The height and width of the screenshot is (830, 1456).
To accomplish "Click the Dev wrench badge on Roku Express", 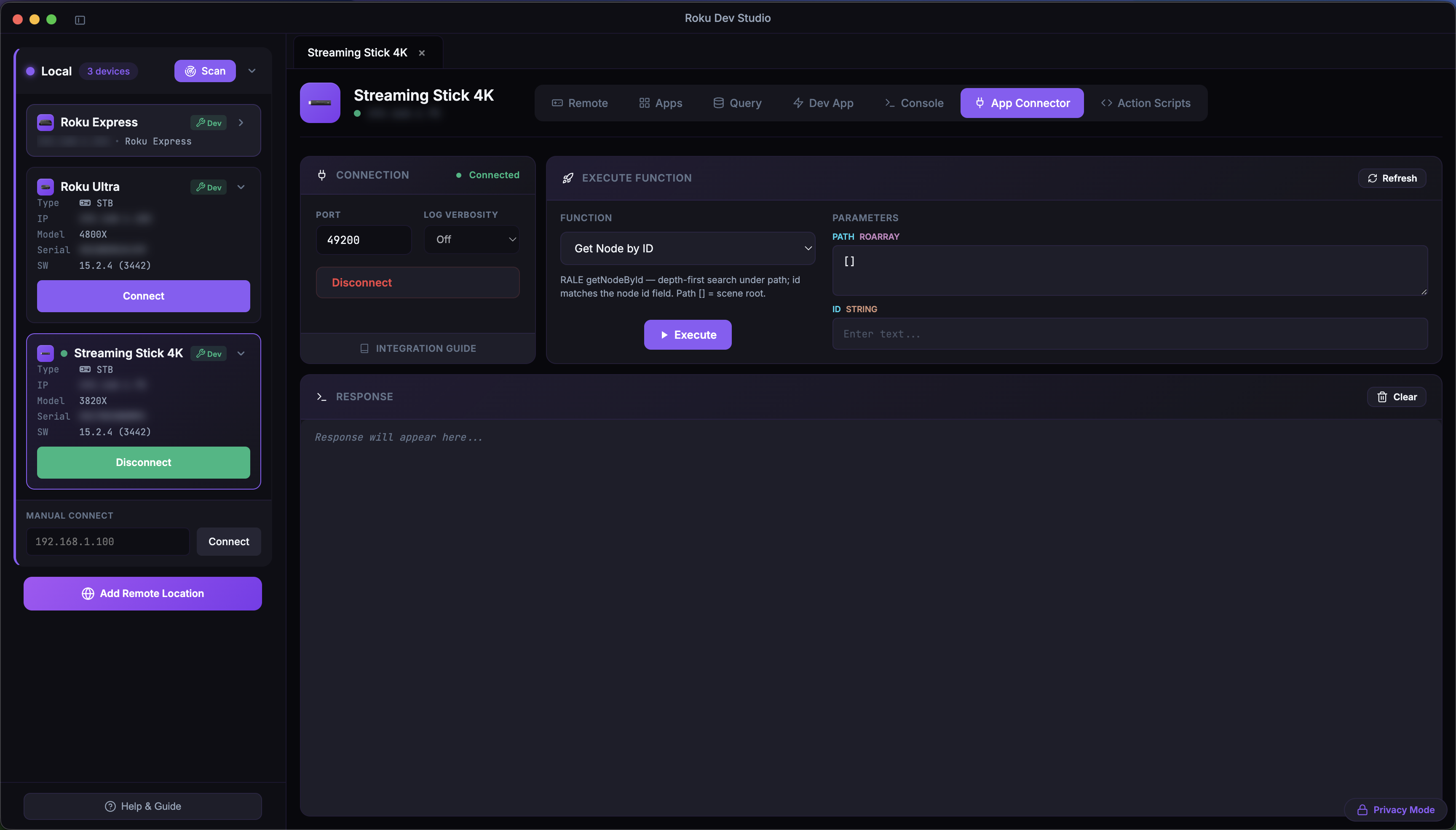I will (209, 123).
